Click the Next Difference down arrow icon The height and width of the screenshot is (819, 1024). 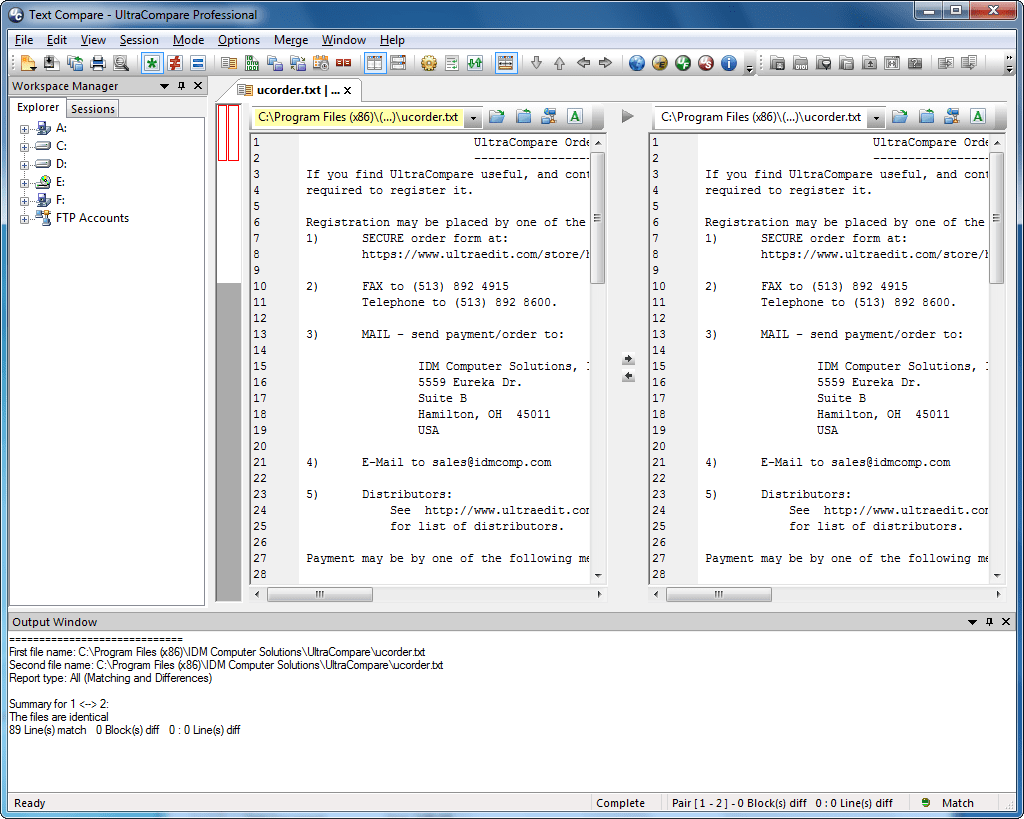coord(536,63)
